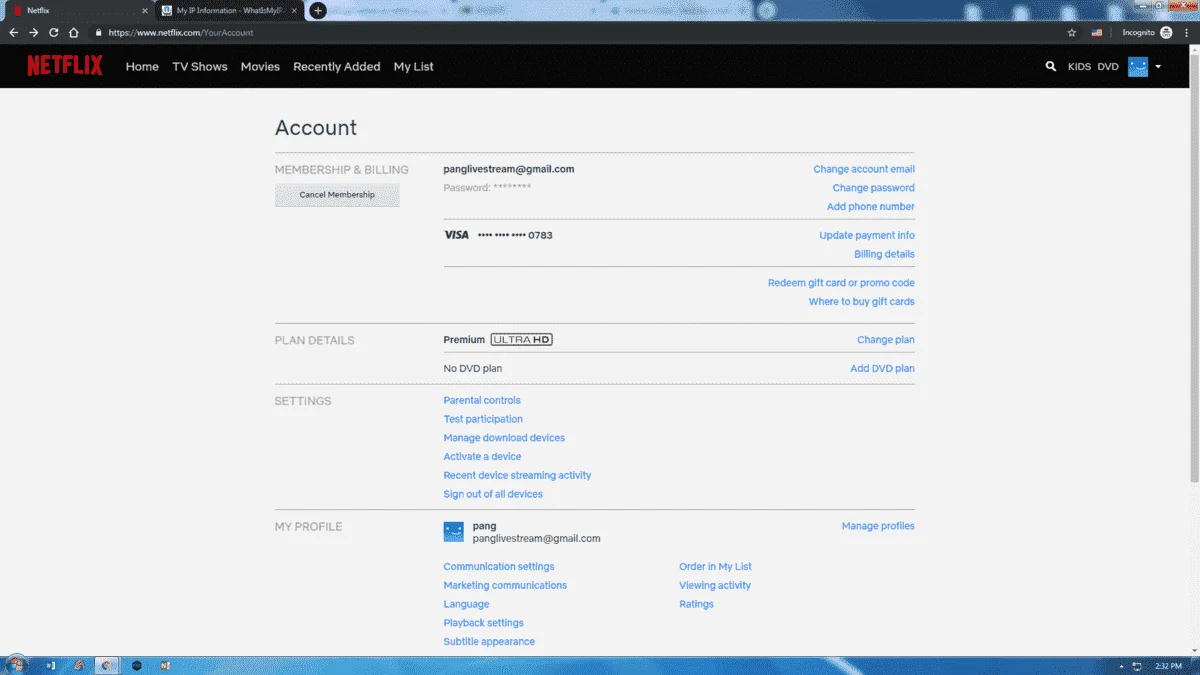Click the Change plan link
The width and height of the screenshot is (1200, 675).
(x=886, y=340)
